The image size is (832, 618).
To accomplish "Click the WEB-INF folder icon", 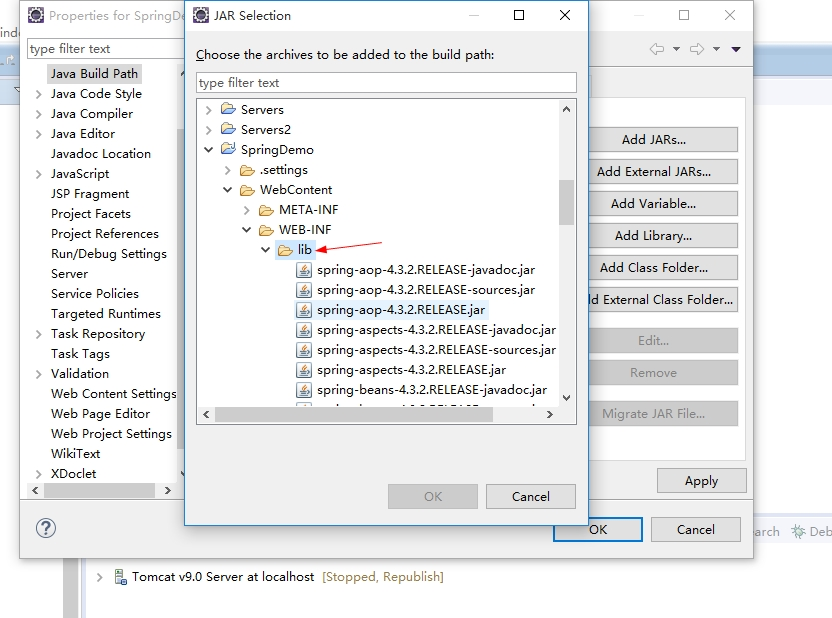I will (x=266, y=230).
